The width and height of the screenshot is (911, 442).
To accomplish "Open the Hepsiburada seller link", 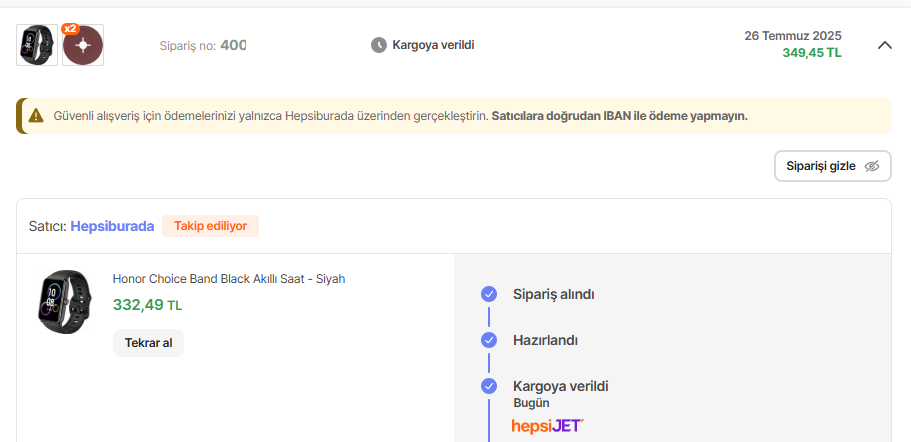I will pyautogui.click(x=112, y=226).
